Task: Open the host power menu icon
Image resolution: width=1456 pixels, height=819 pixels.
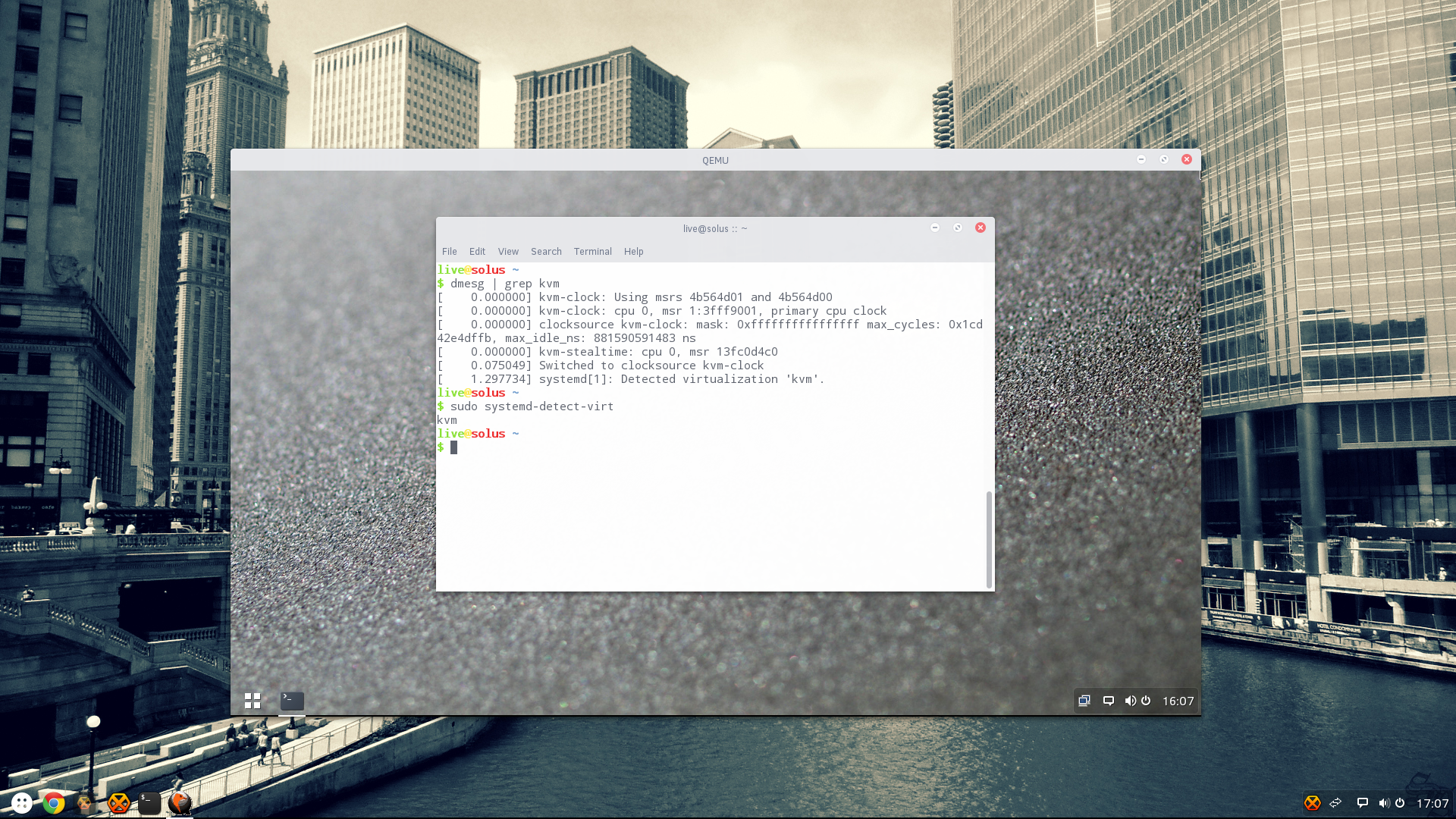Action: click(1400, 803)
